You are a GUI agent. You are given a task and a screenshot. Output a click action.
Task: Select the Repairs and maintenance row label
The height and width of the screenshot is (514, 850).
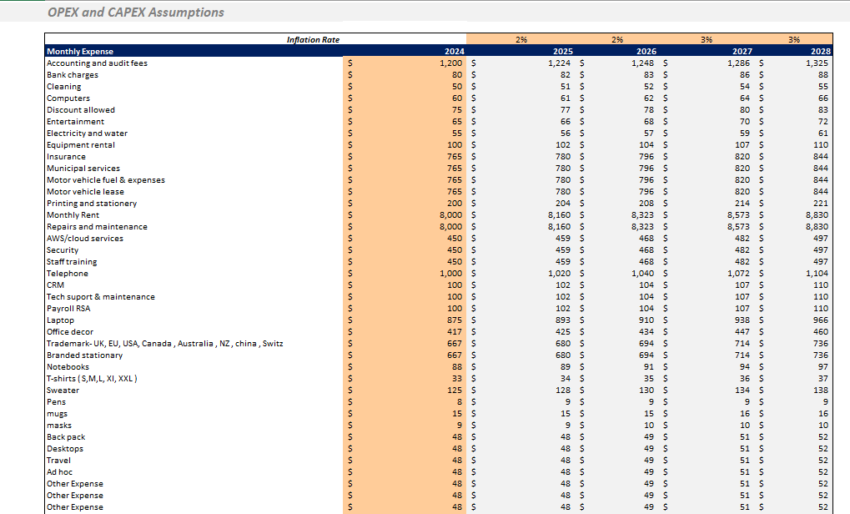97,227
